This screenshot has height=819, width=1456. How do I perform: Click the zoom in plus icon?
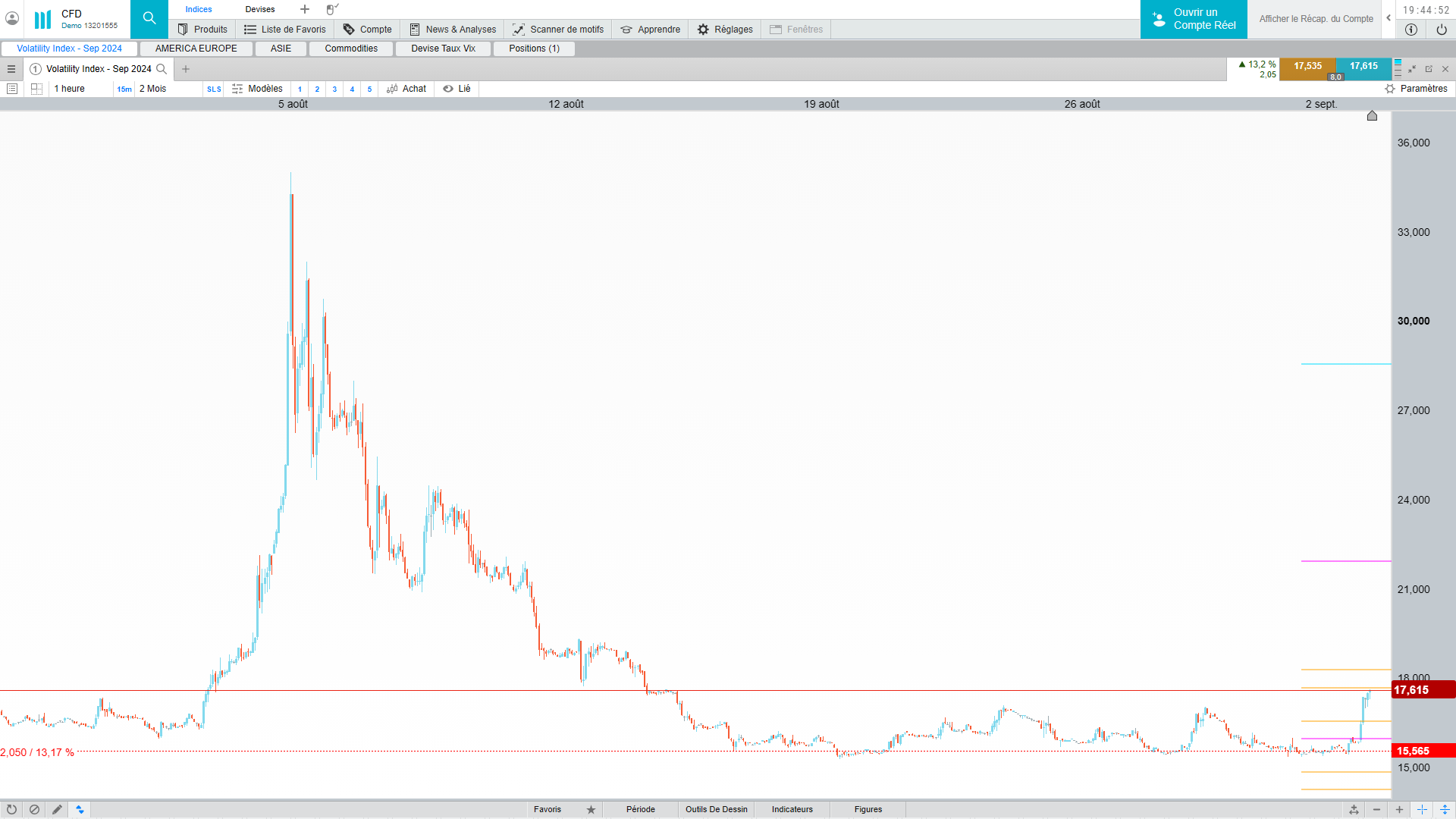point(1399,810)
